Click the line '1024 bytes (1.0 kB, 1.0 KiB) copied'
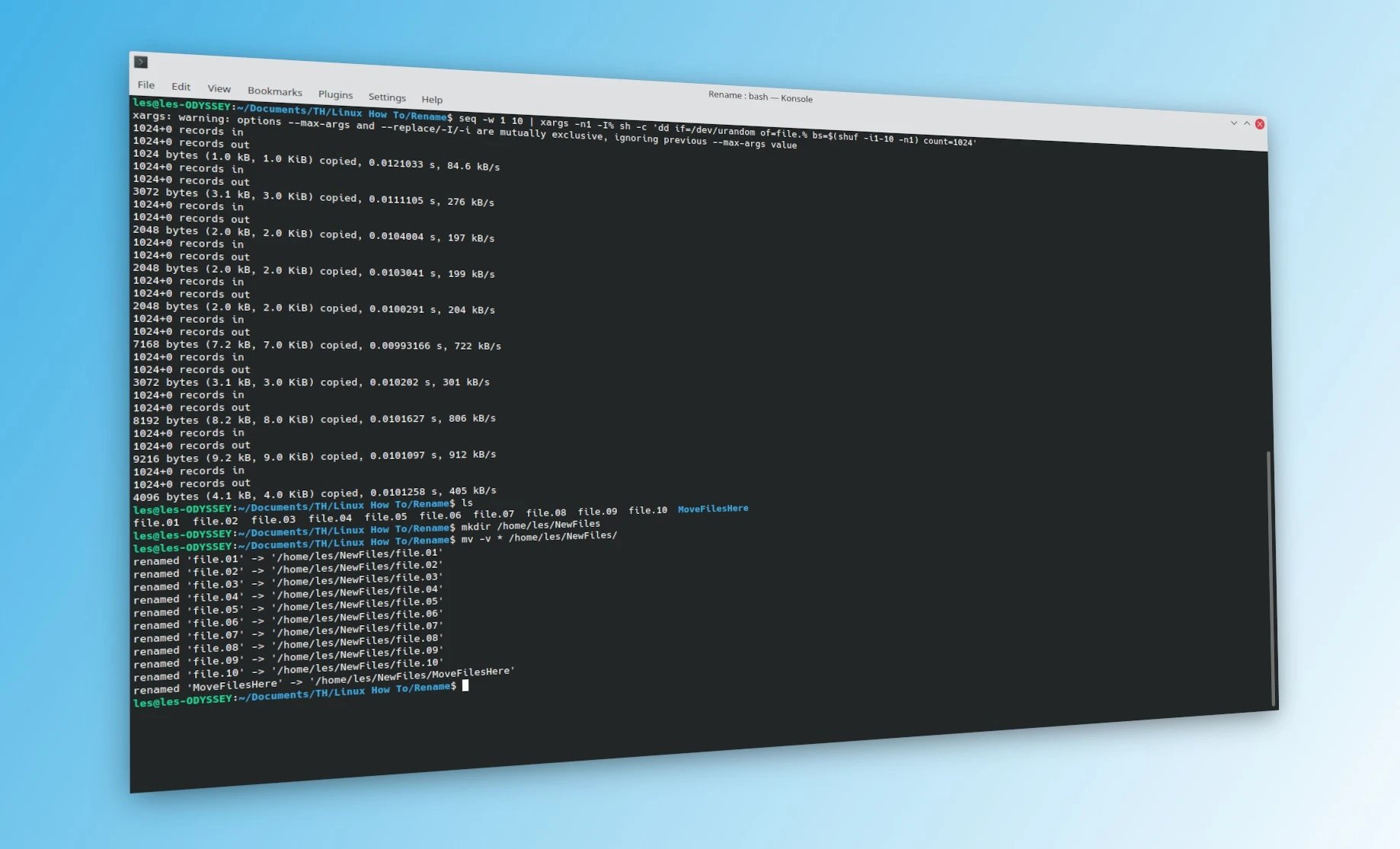The image size is (1400, 849). pos(316,160)
